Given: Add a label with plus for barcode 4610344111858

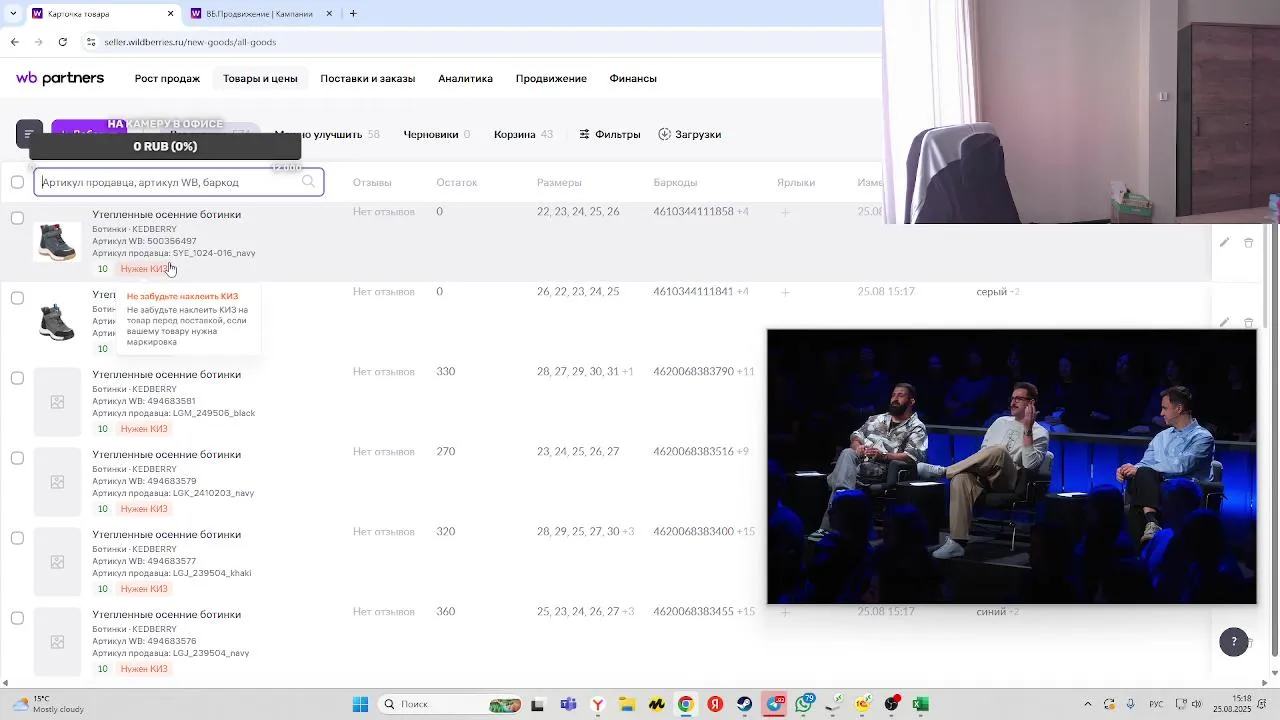Looking at the screenshot, I should (x=785, y=212).
